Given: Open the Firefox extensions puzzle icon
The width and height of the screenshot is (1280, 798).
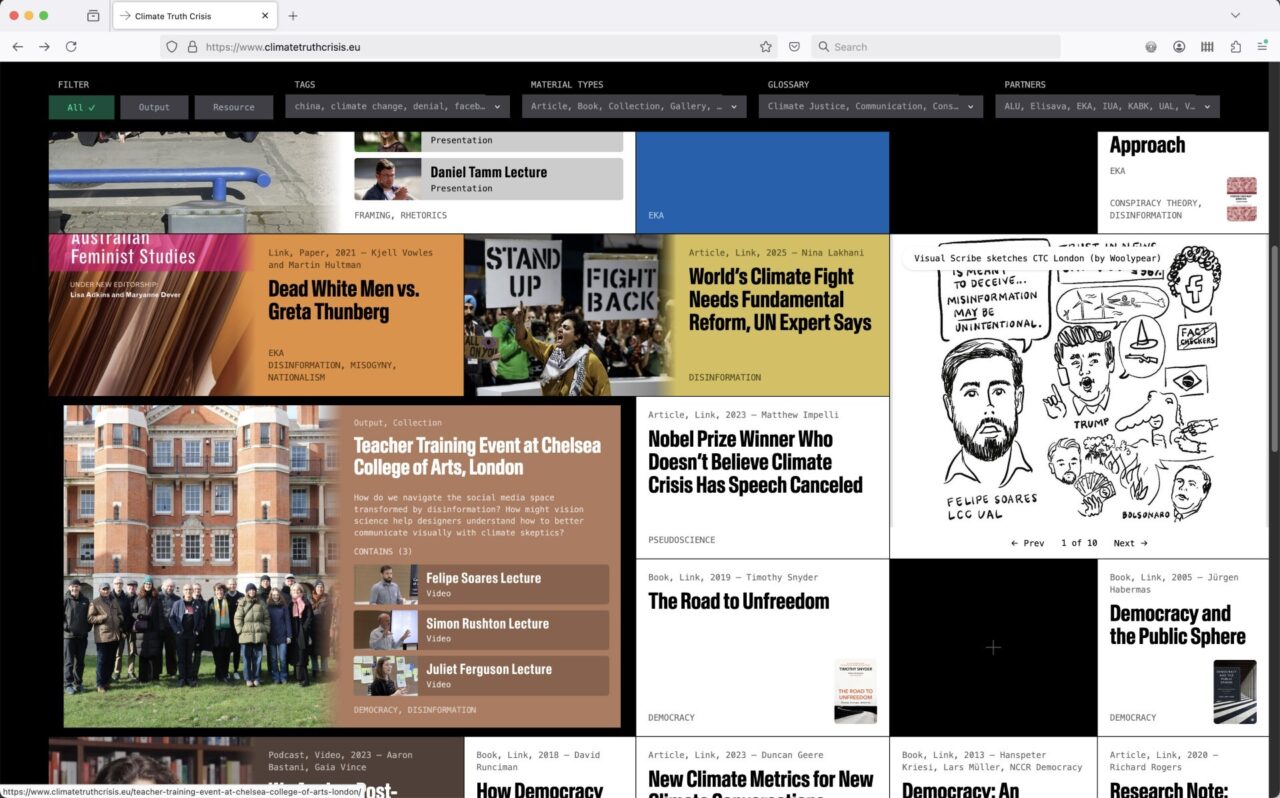Looking at the screenshot, I should coord(1236,47).
